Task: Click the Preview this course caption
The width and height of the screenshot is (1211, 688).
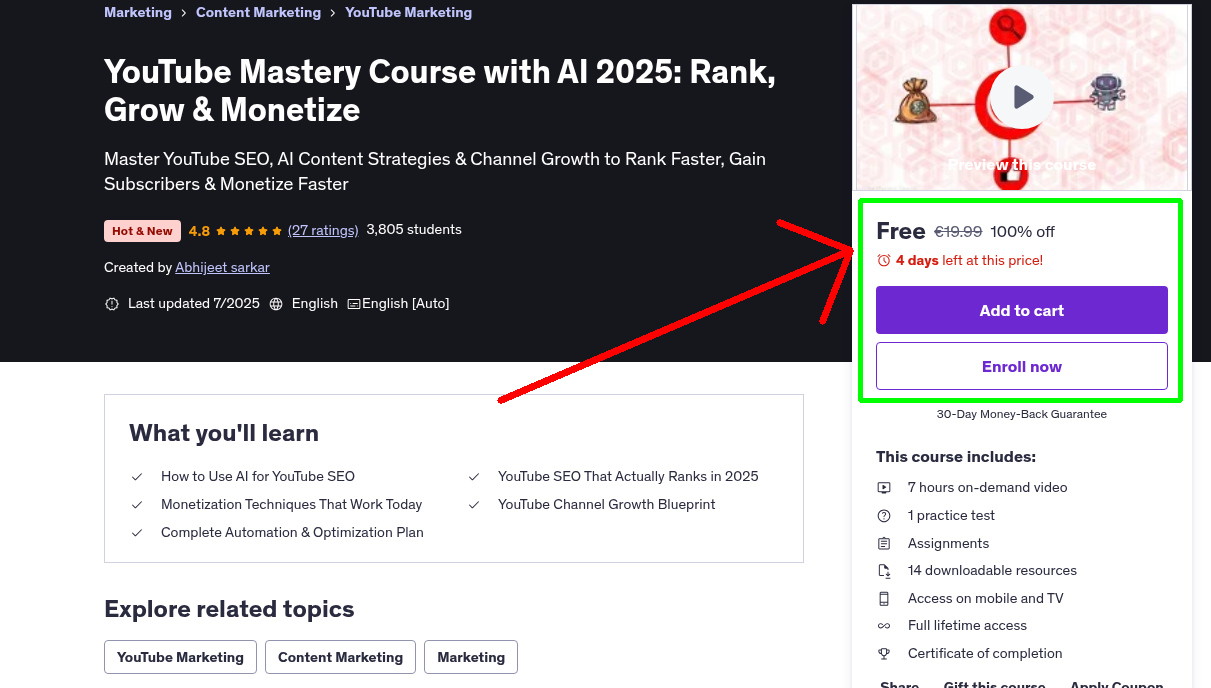Action: [1022, 165]
